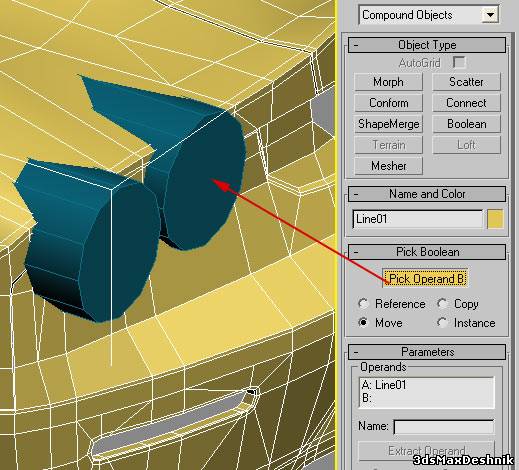Collapse the Pick Boolean rollout
Viewport: 519px width, 470px height.
(x=427, y=252)
